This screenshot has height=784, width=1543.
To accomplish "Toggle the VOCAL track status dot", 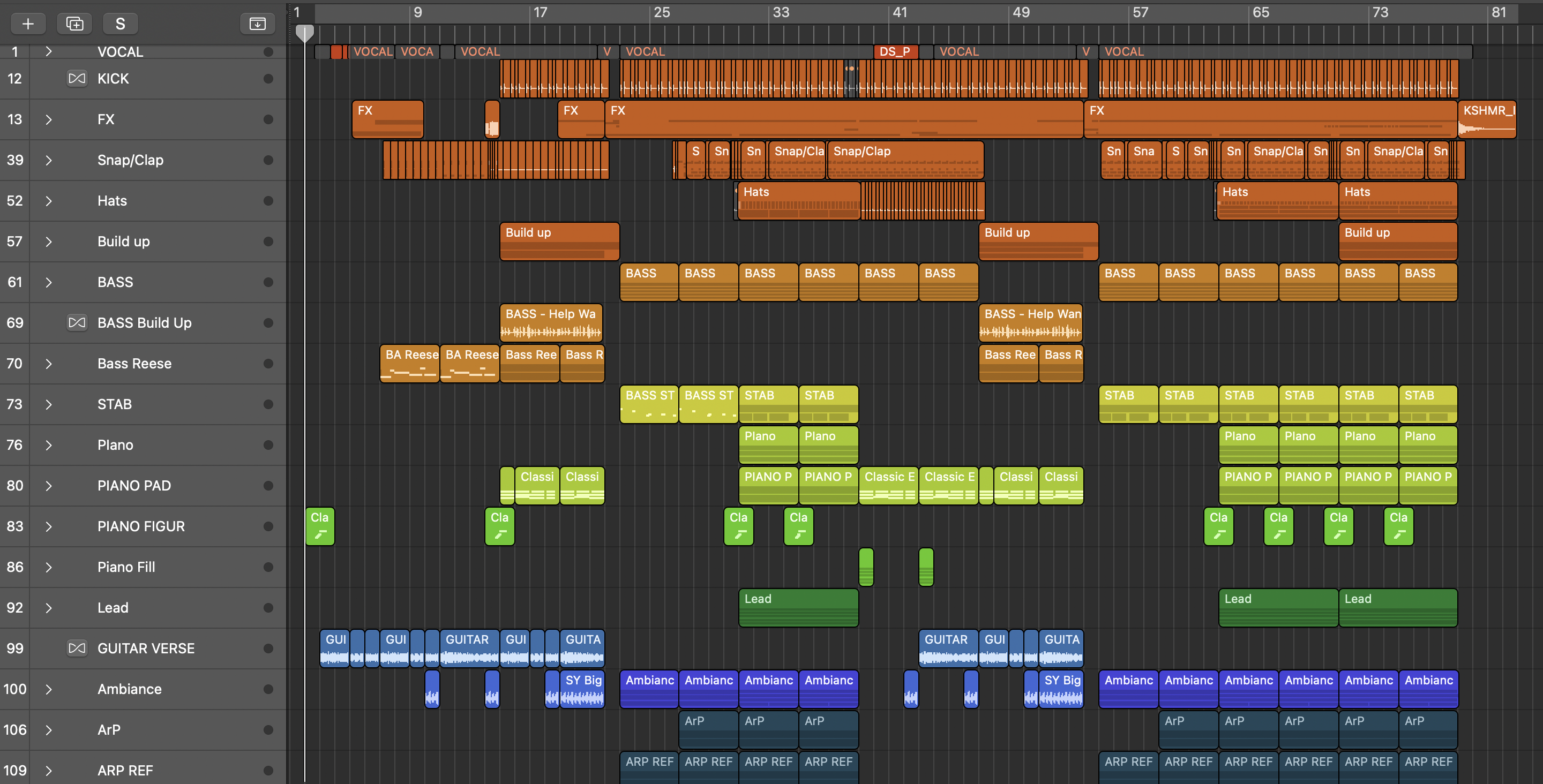I will [x=268, y=52].
